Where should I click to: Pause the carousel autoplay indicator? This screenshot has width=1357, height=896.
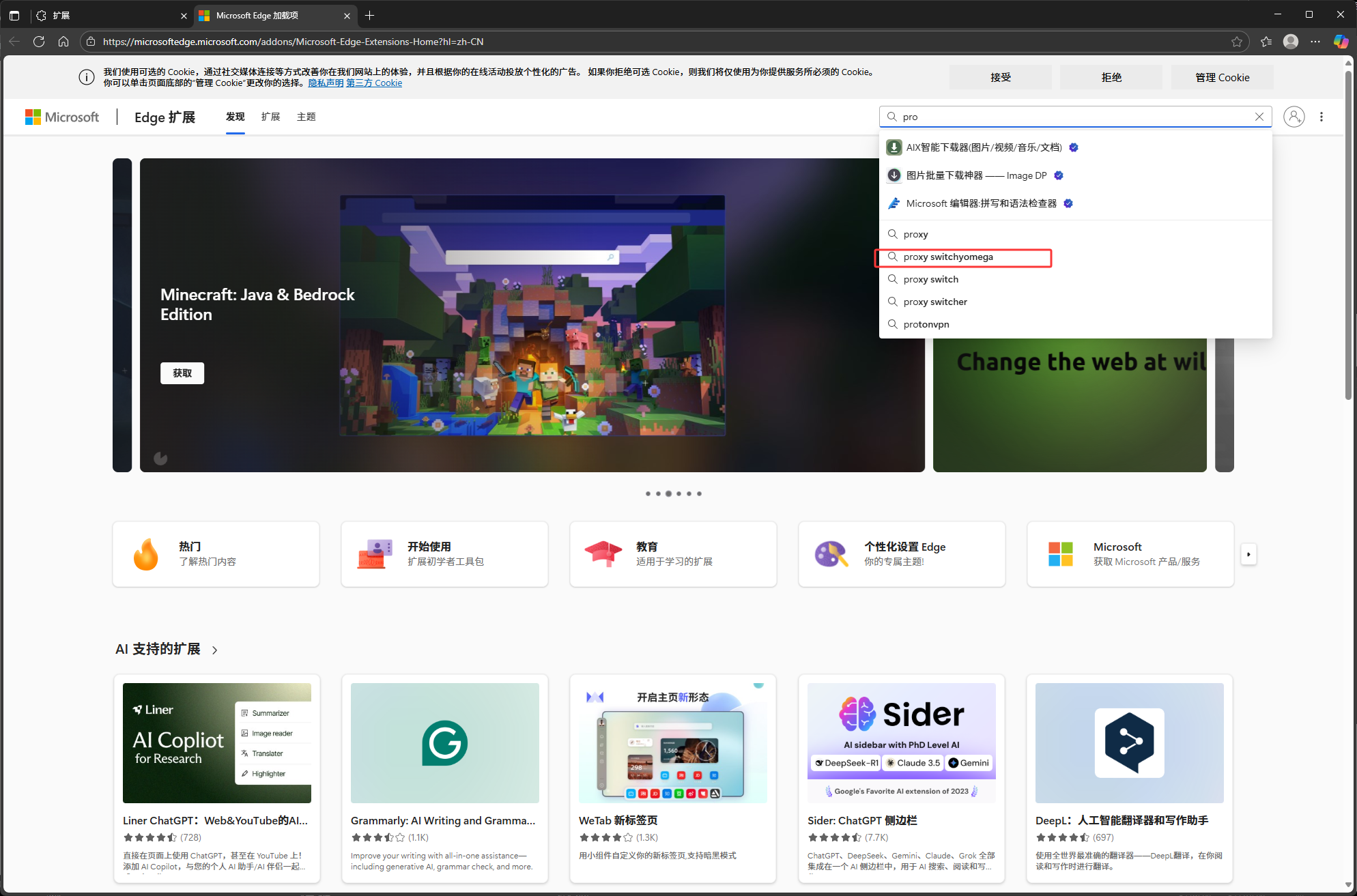[x=160, y=458]
